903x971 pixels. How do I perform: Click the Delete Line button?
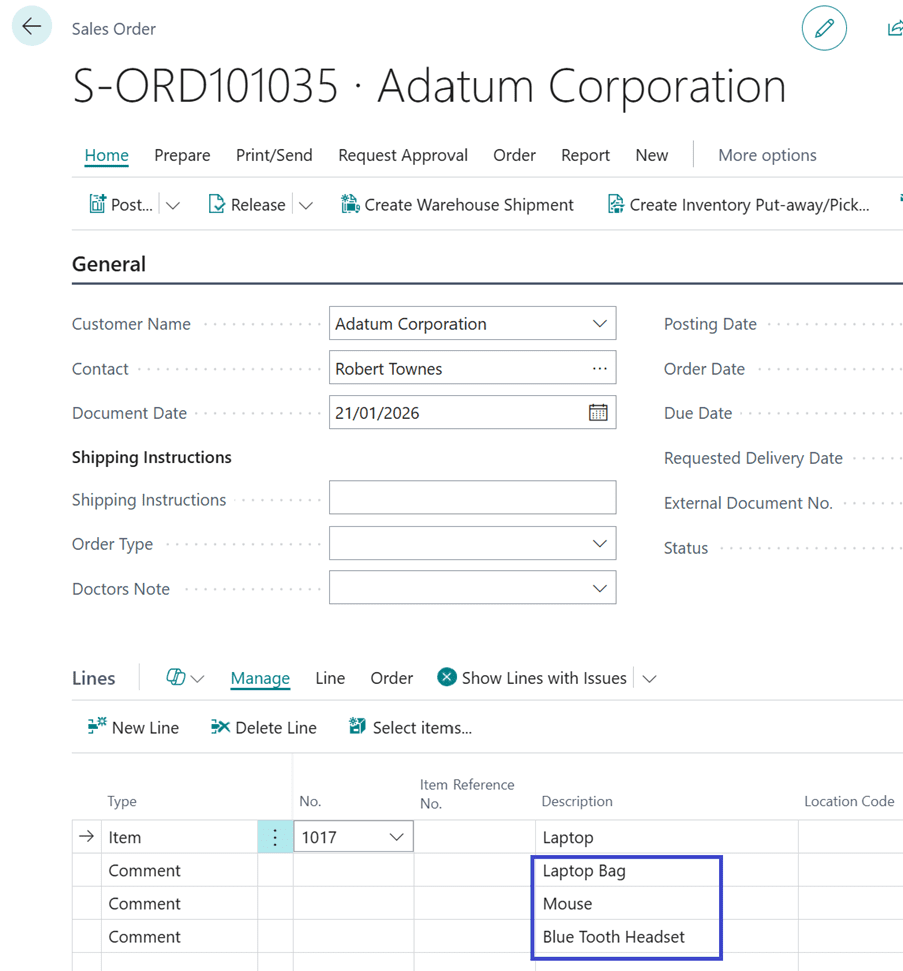[x=264, y=728]
